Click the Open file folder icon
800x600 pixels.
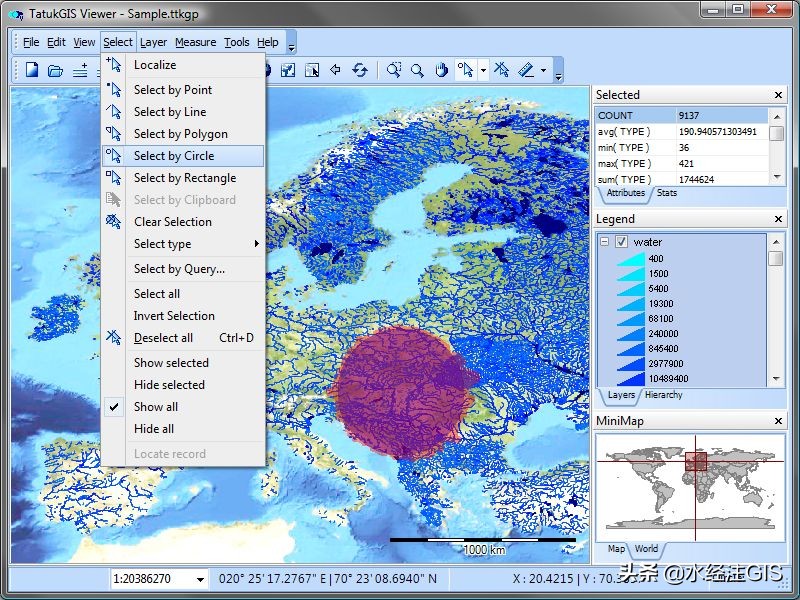[56, 70]
